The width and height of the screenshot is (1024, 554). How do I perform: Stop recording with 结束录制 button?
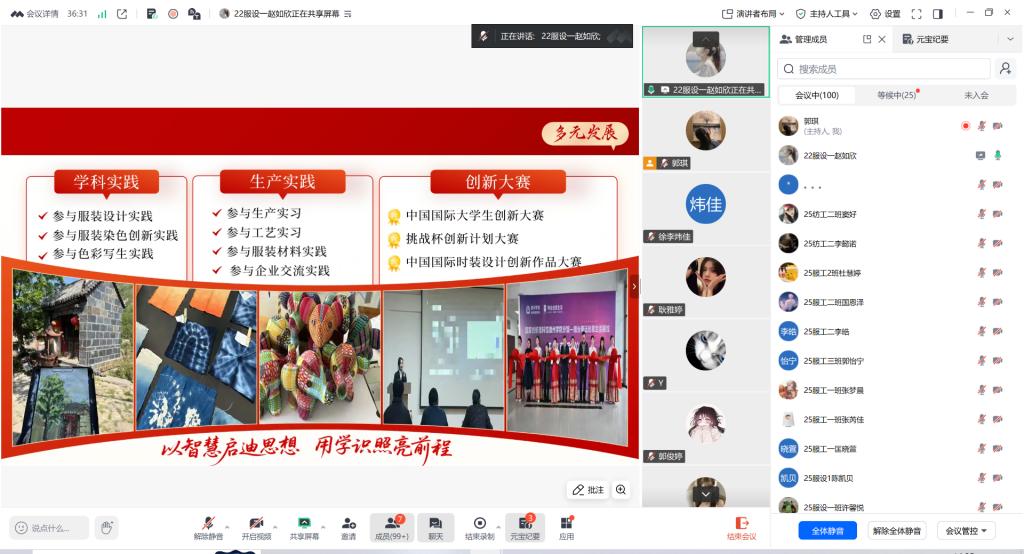(x=479, y=527)
